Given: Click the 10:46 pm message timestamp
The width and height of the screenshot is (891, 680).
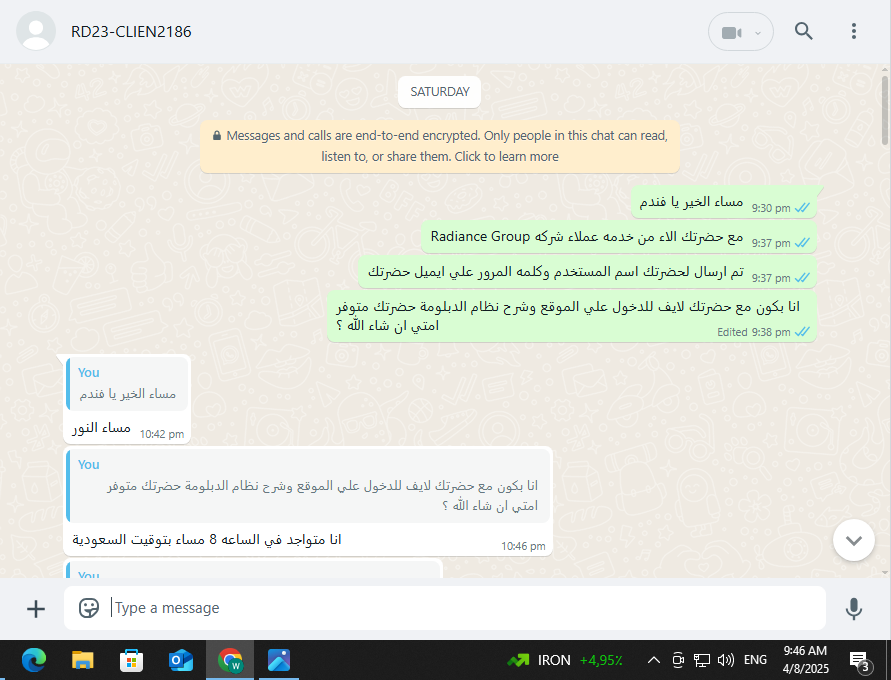Looking at the screenshot, I should [523, 546].
